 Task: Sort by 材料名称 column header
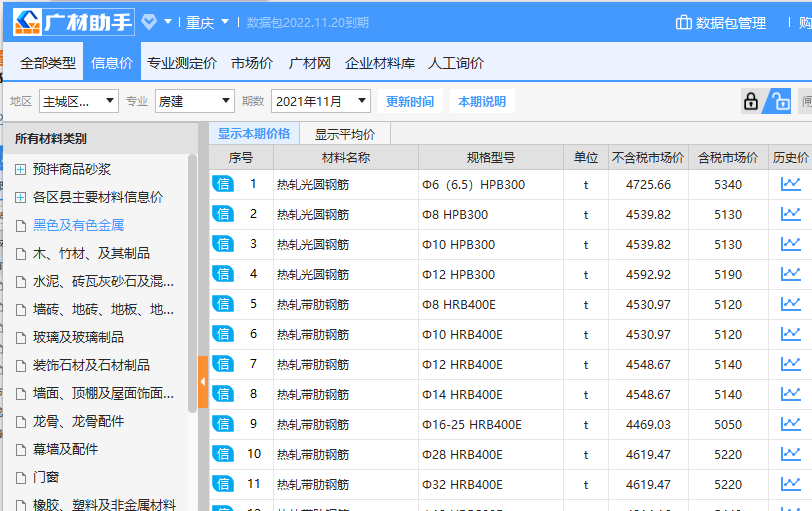345,157
